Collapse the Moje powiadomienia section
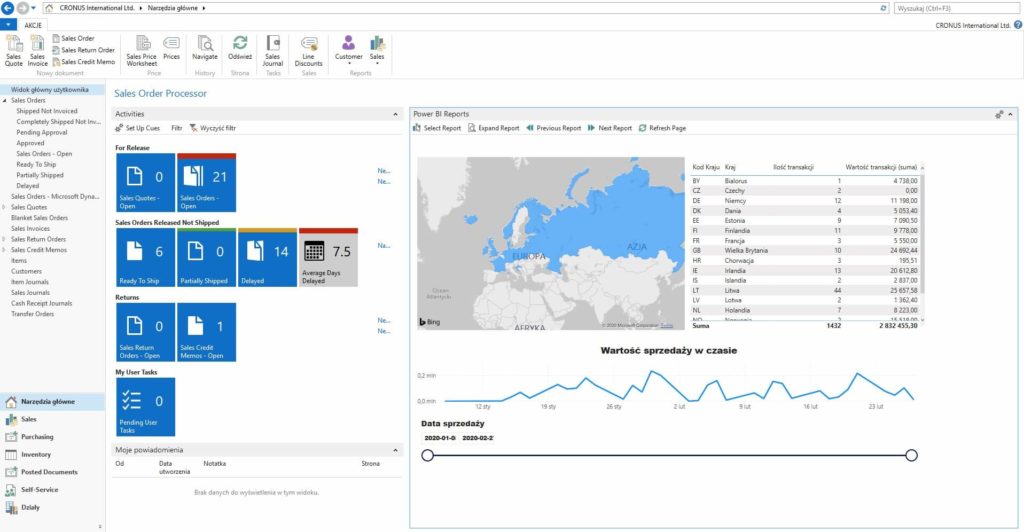This screenshot has height=532, width=1024. pyautogui.click(x=395, y=450)
